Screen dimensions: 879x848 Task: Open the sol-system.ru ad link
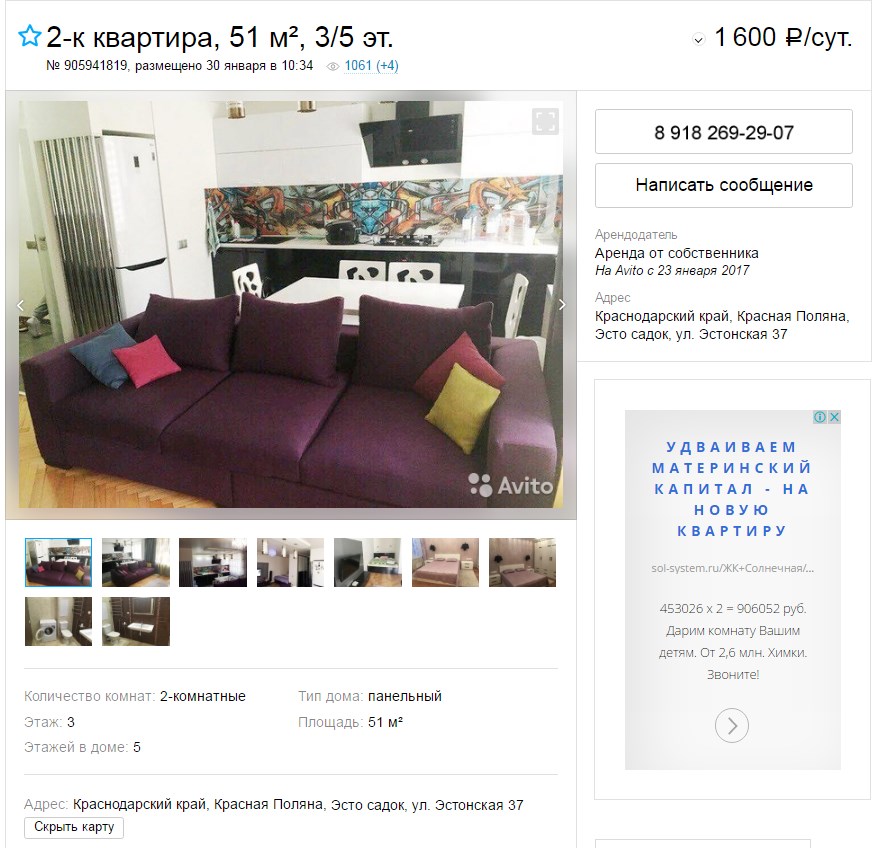(732, 568)
